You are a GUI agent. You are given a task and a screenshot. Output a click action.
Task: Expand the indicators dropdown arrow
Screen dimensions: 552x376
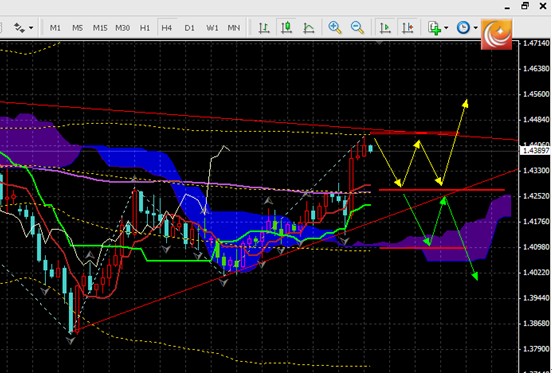point(446,28)
